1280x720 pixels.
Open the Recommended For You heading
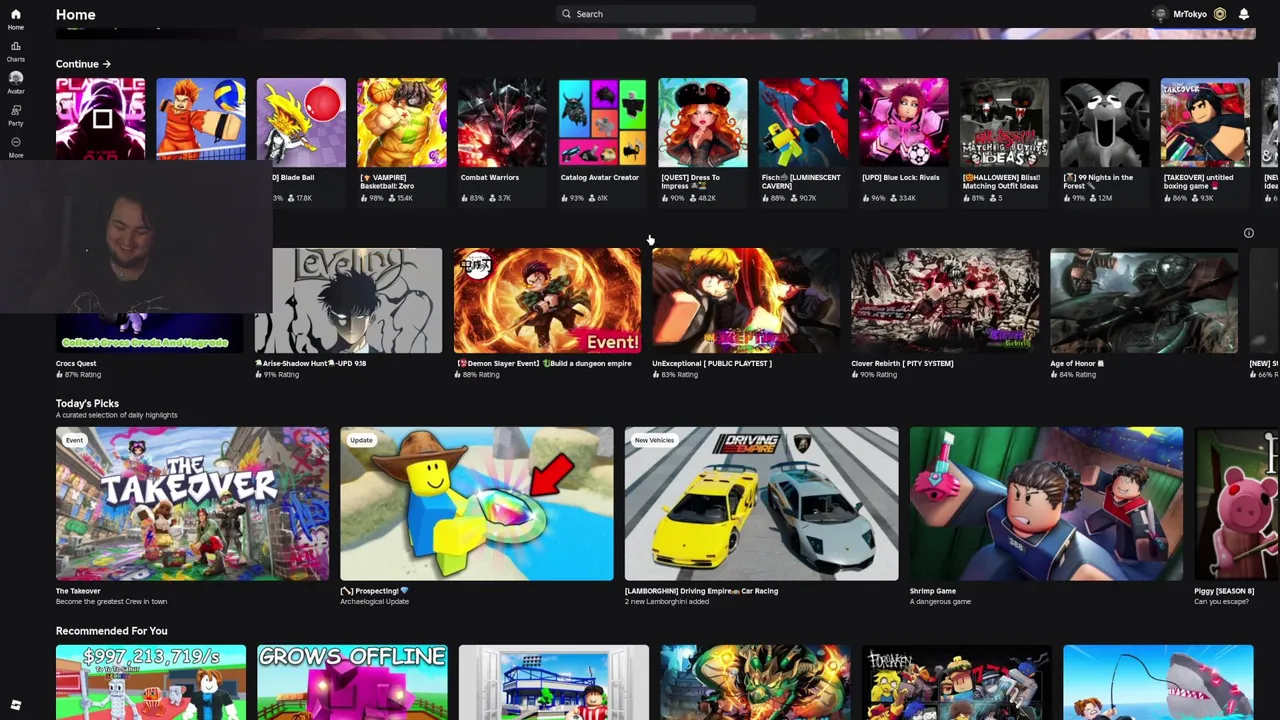(111, 631)
